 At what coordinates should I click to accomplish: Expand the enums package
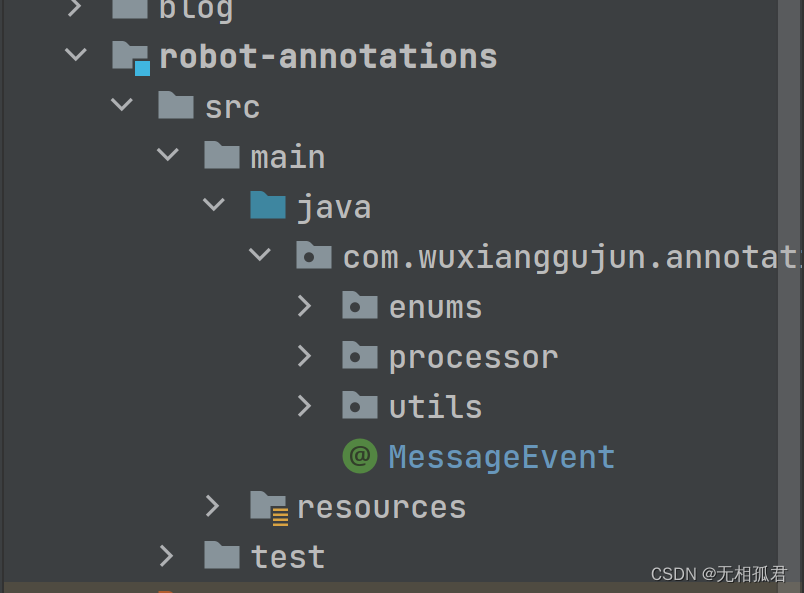(x=306, y=306)
